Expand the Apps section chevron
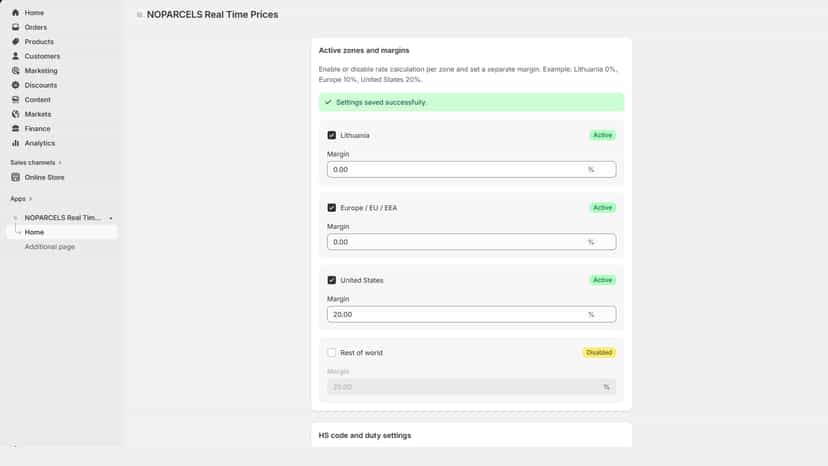This screenshot has height=466, width=828. (x=31, y=199)
